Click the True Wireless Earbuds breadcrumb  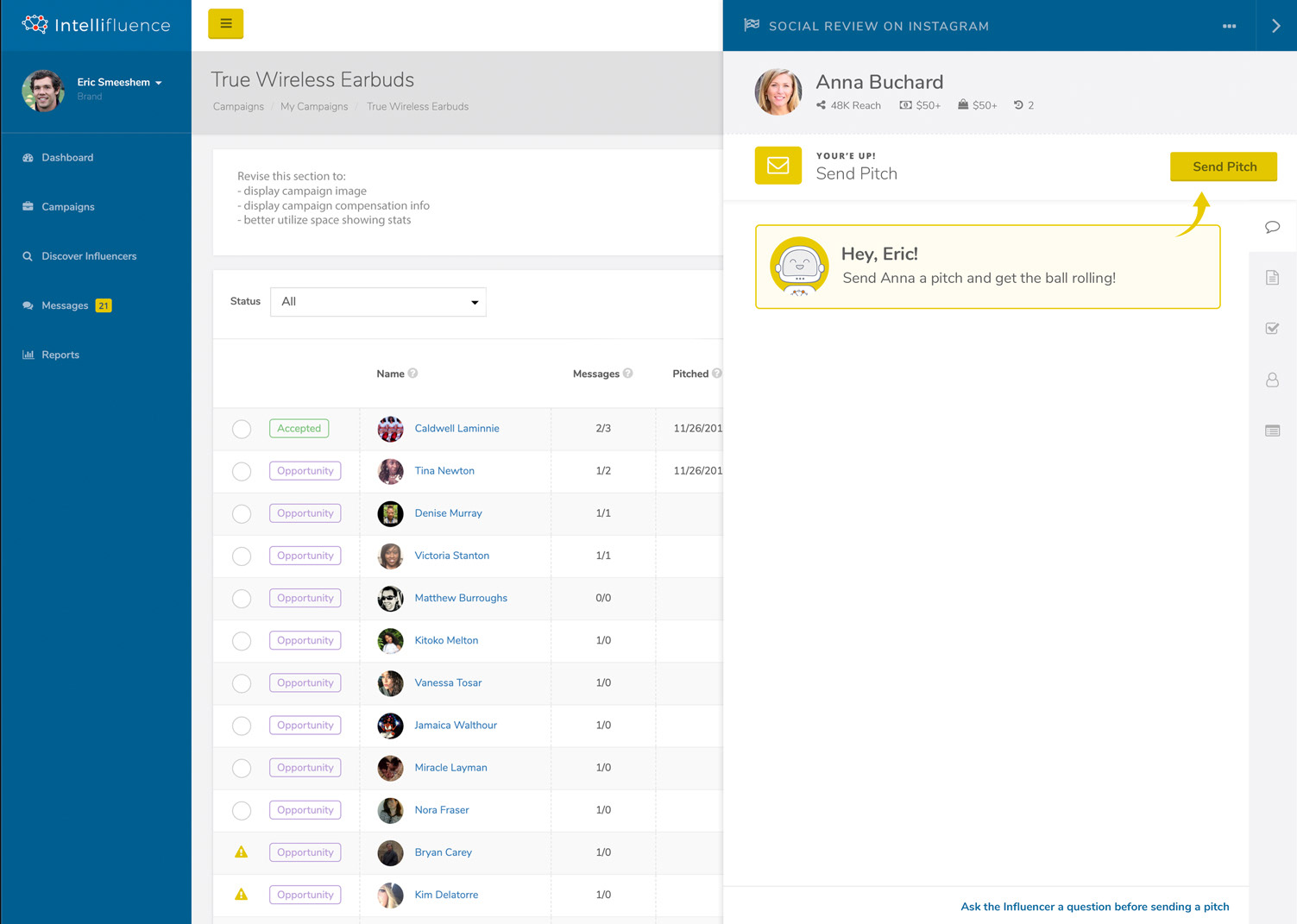[418, 107]
